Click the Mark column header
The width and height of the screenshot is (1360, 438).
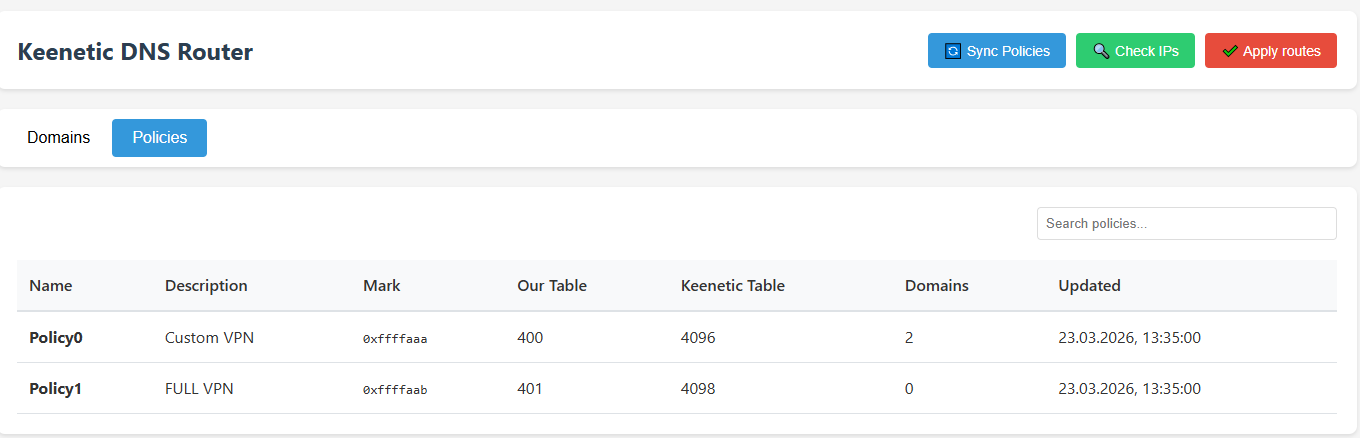click(x=382, y=286)
